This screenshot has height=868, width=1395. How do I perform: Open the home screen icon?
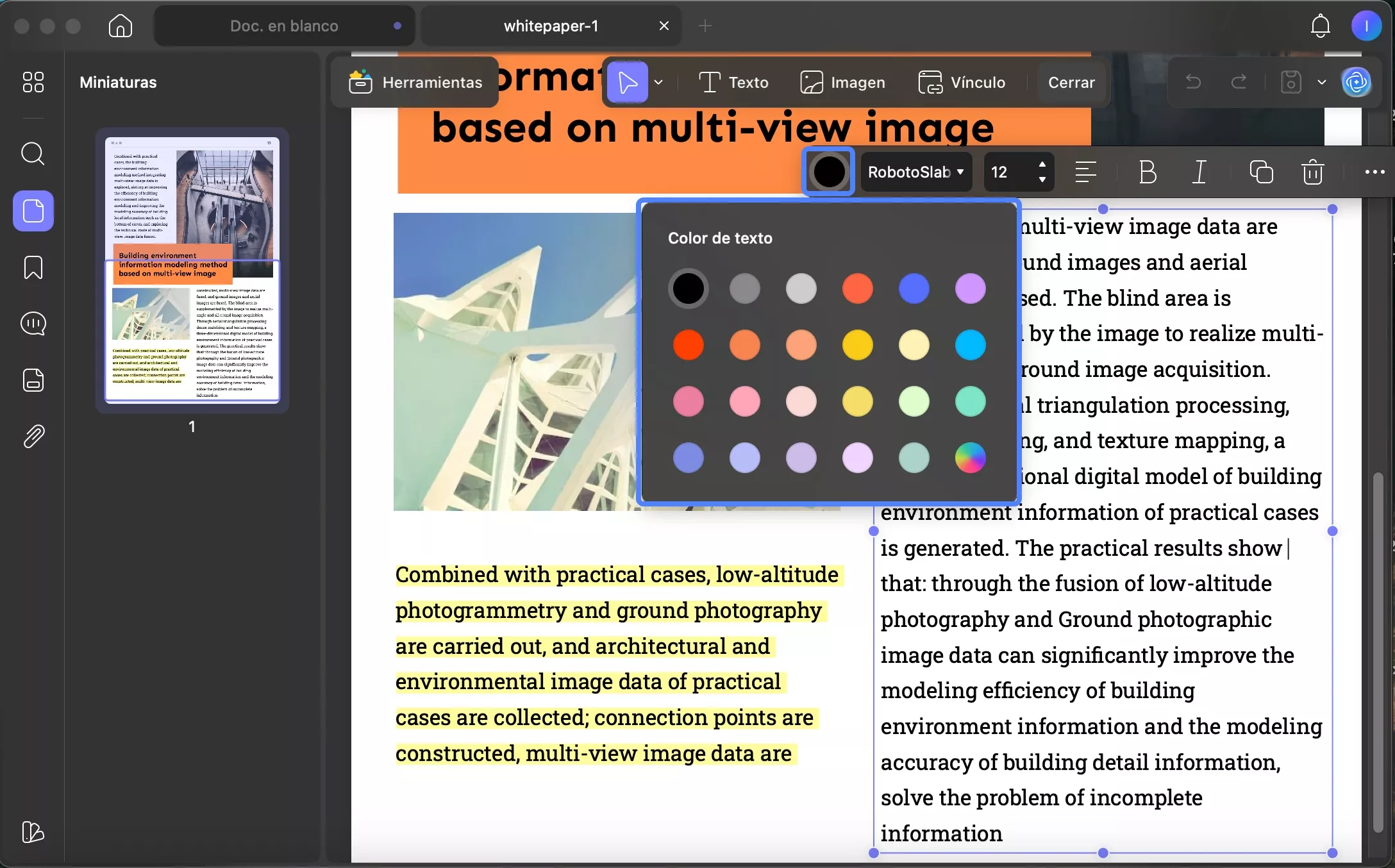click(121, 26)
